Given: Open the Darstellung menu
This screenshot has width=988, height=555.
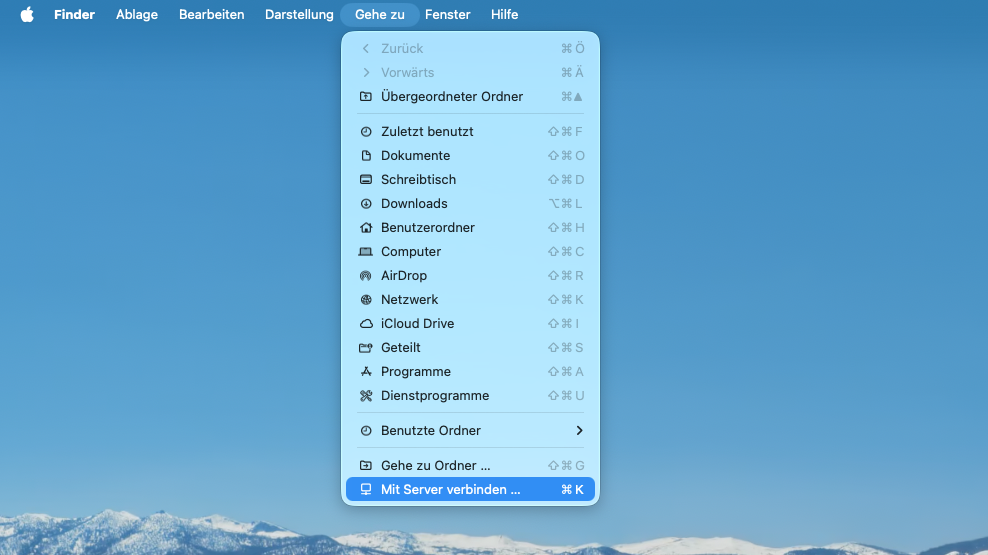Looking at the screenshot, I should [x=299, y=15].
